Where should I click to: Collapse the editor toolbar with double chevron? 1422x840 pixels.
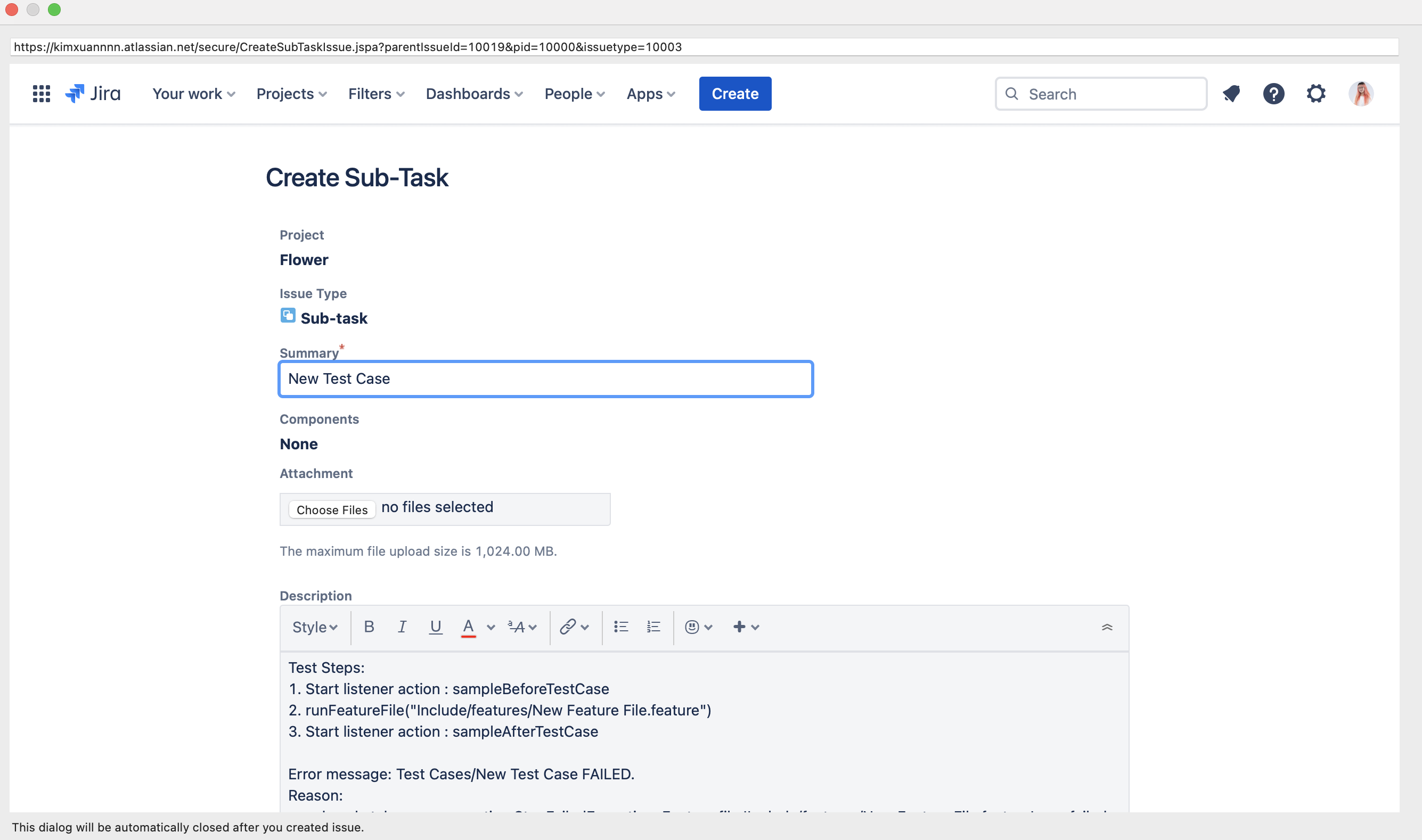(x=1107, y=627)
